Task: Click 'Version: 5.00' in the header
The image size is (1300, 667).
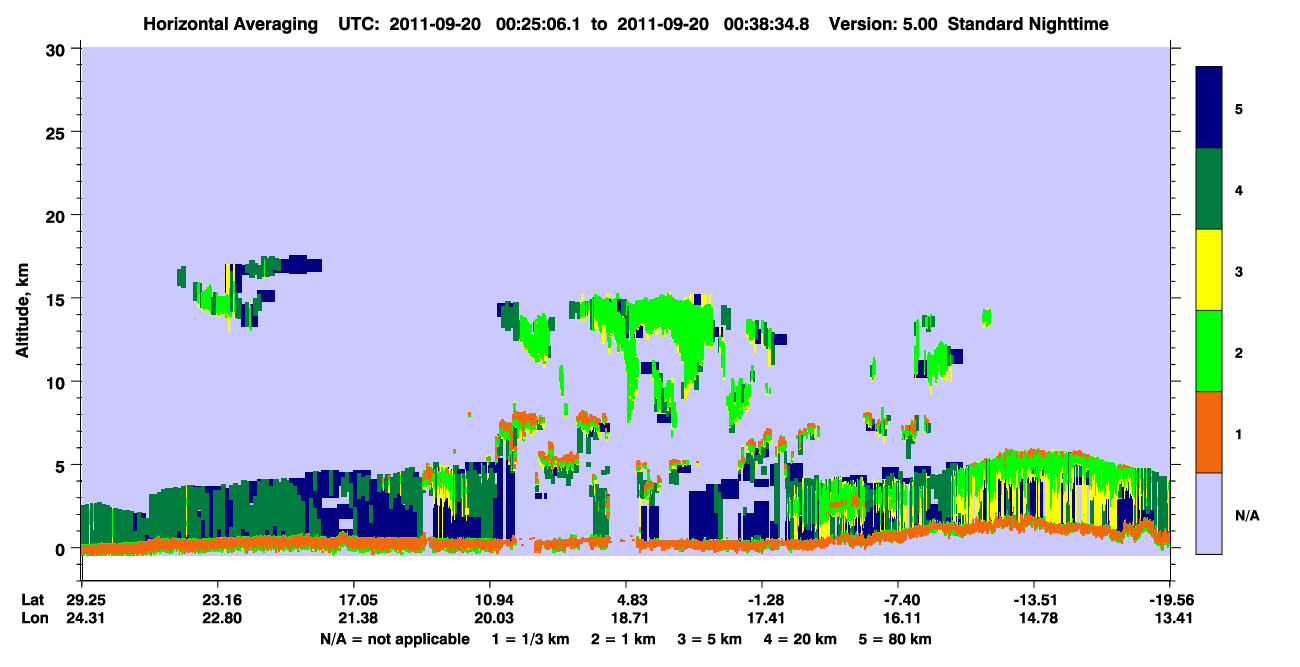Action: pyautogui.click(x=881, y=23)
